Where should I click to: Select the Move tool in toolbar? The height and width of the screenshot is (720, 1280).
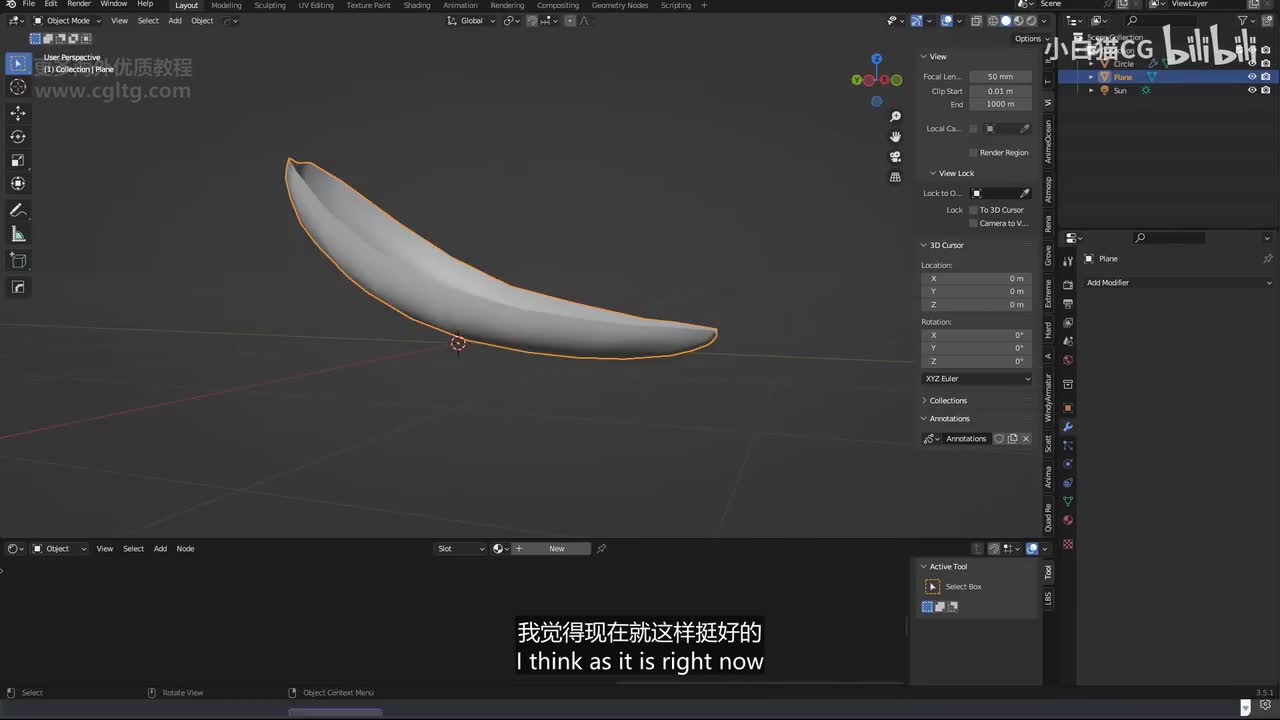point(18,113)
